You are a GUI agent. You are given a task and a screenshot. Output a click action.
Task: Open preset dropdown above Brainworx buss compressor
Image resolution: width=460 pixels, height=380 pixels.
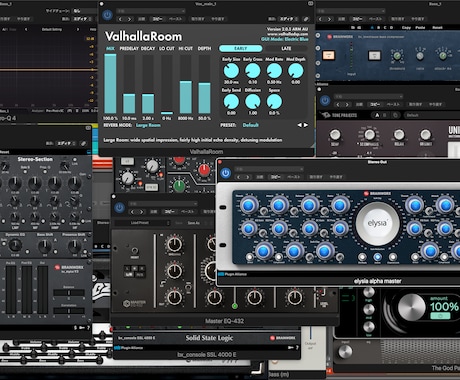tap(351, 11)
